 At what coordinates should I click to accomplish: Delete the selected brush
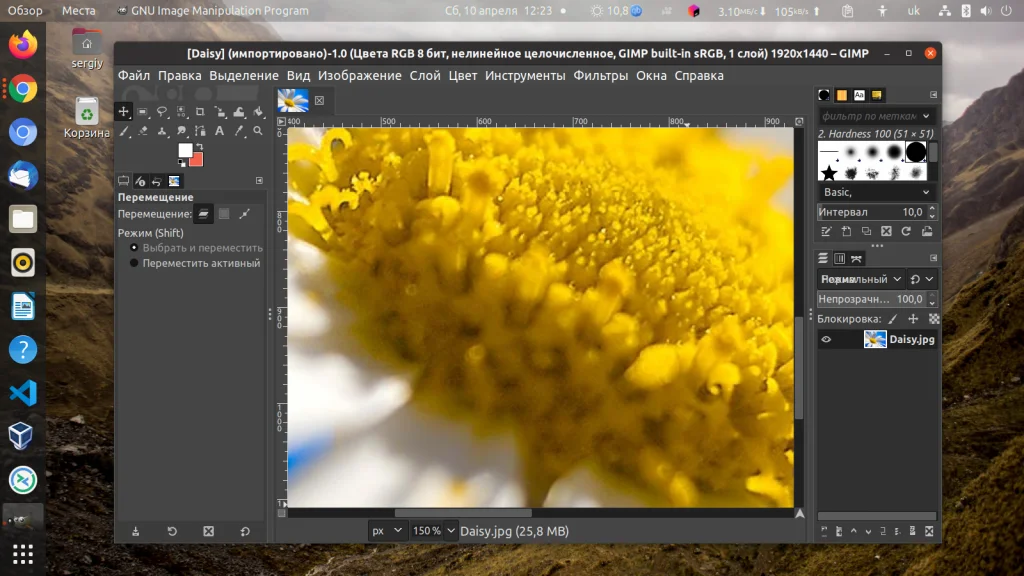(887, 231)
